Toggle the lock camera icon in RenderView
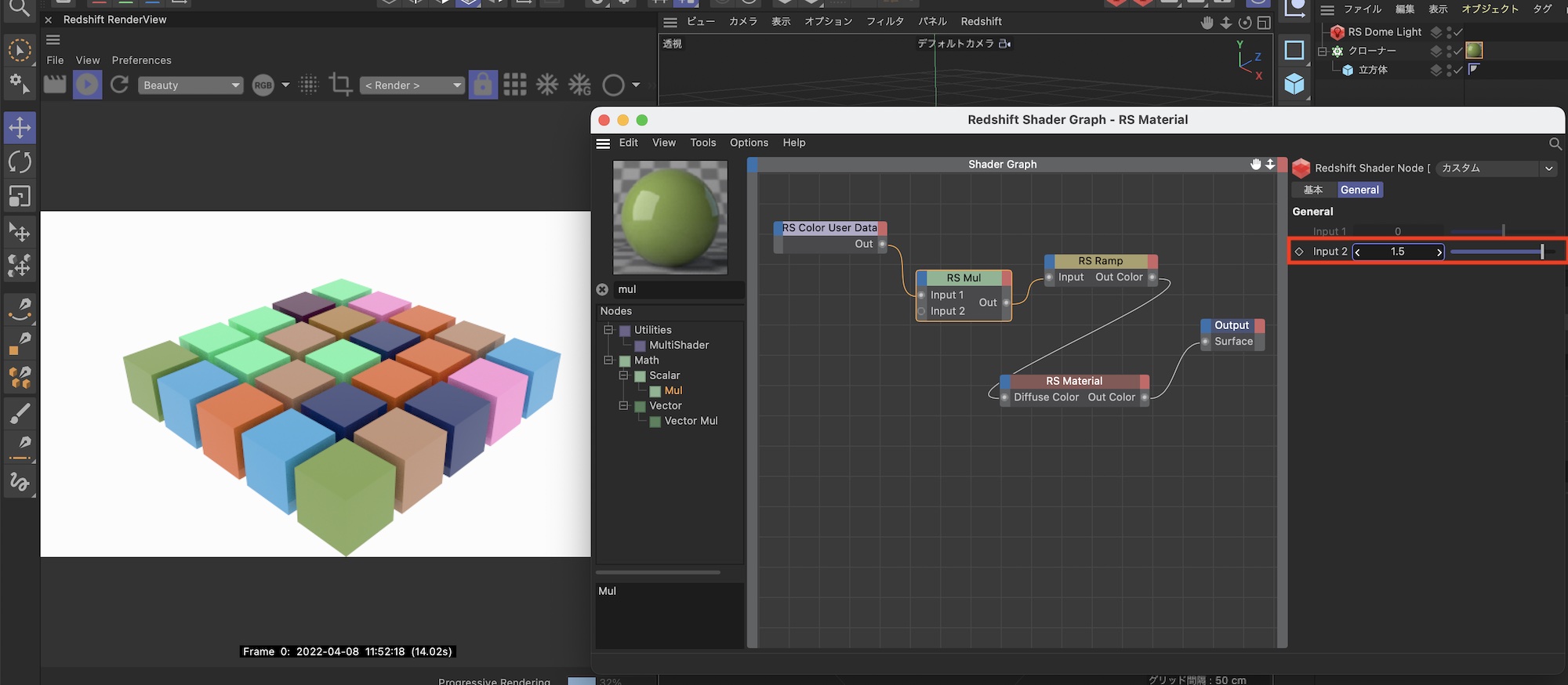 483,85
